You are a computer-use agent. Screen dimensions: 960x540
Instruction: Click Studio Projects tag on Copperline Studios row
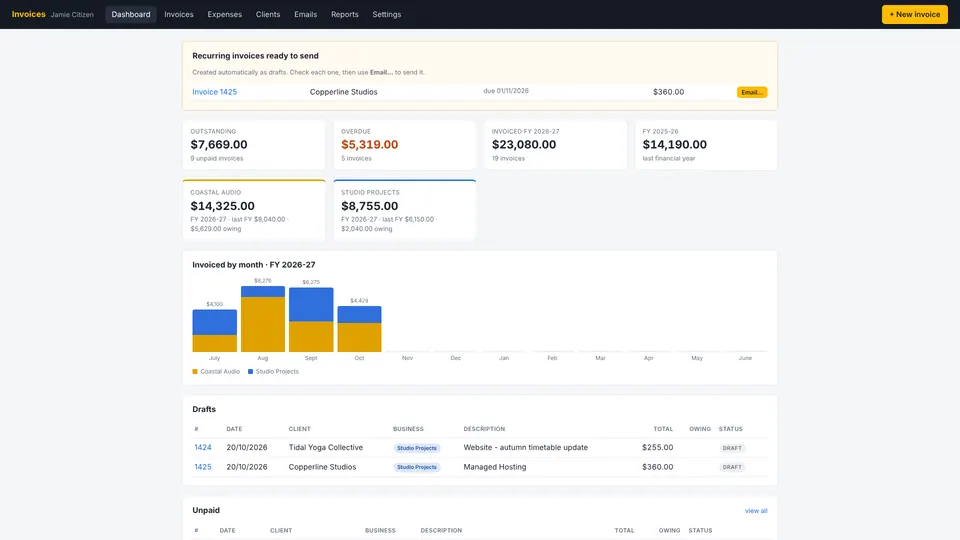pyautogui.click(x=417, y=467)
